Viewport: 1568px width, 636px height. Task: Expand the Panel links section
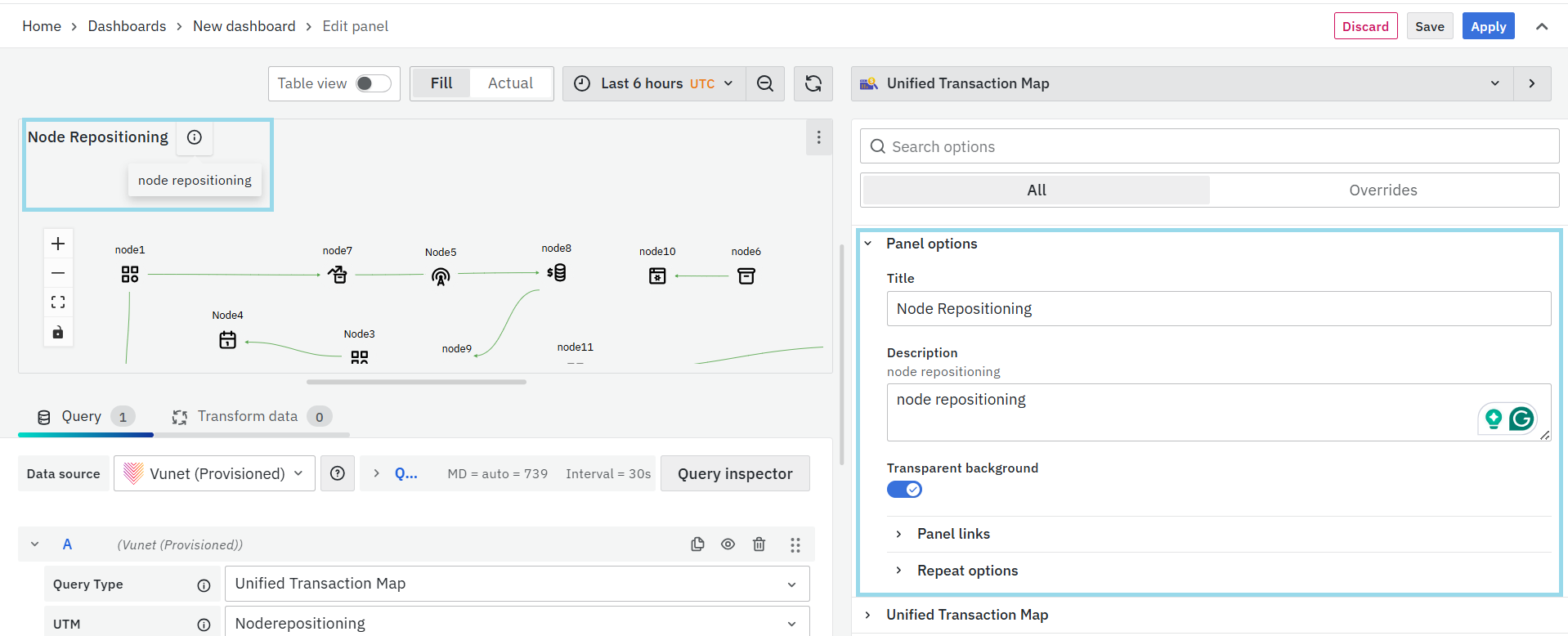click(953, 534)
